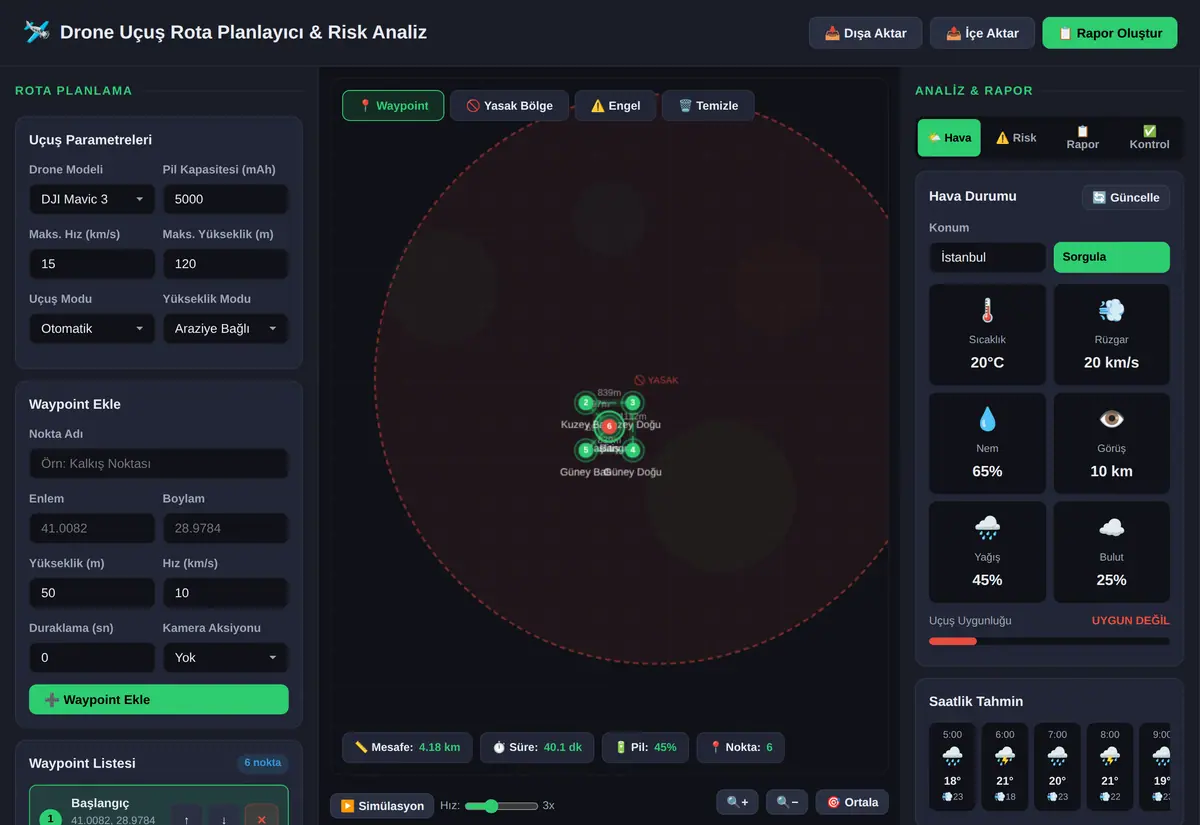This screenshot has height=825, width=1200.
Task: Zoom in on the map
Action: 738,802
